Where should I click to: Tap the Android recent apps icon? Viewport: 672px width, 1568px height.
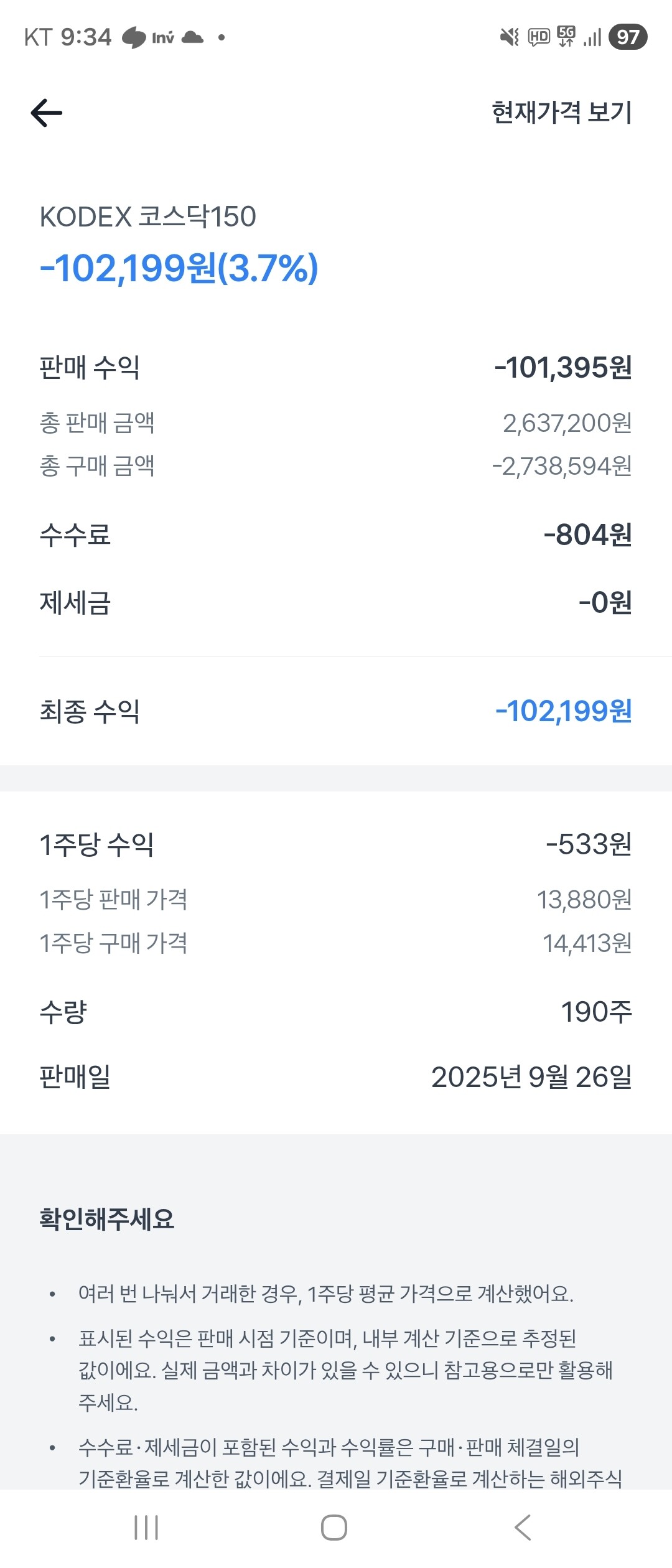(146, 1527)
